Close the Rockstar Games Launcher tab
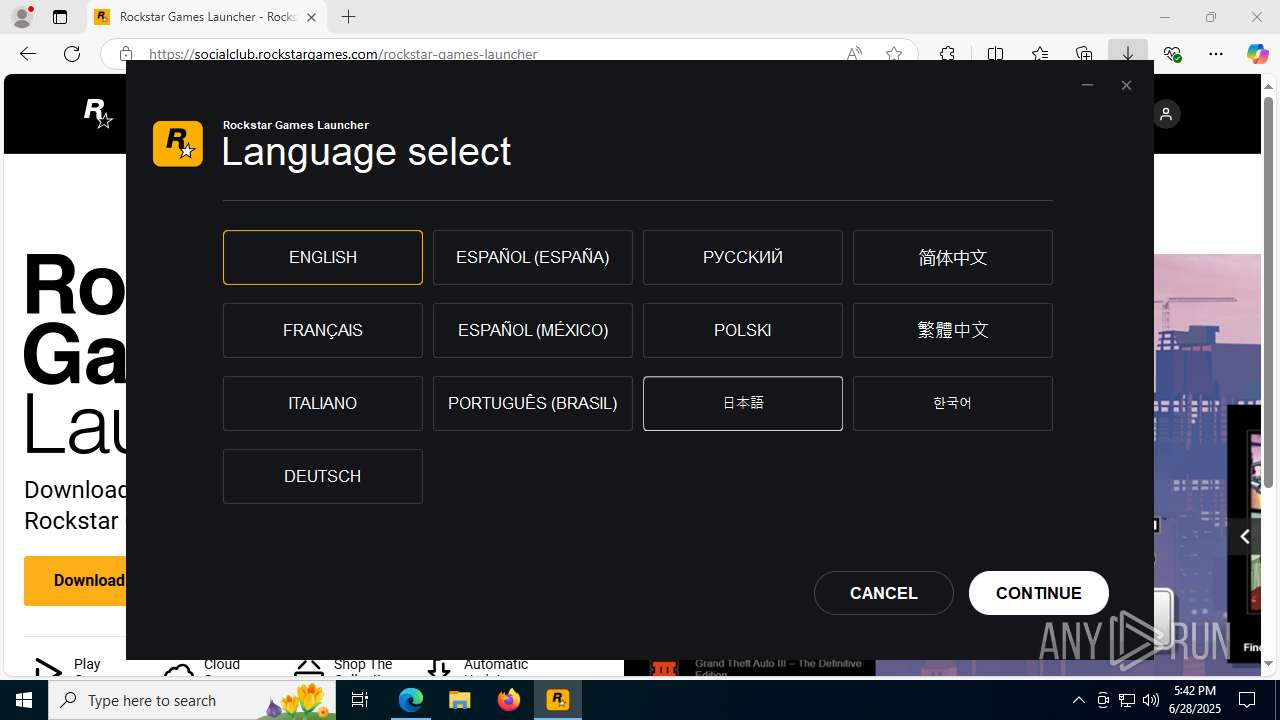This screenshot has height=720, width=1280. pos(311,17)
